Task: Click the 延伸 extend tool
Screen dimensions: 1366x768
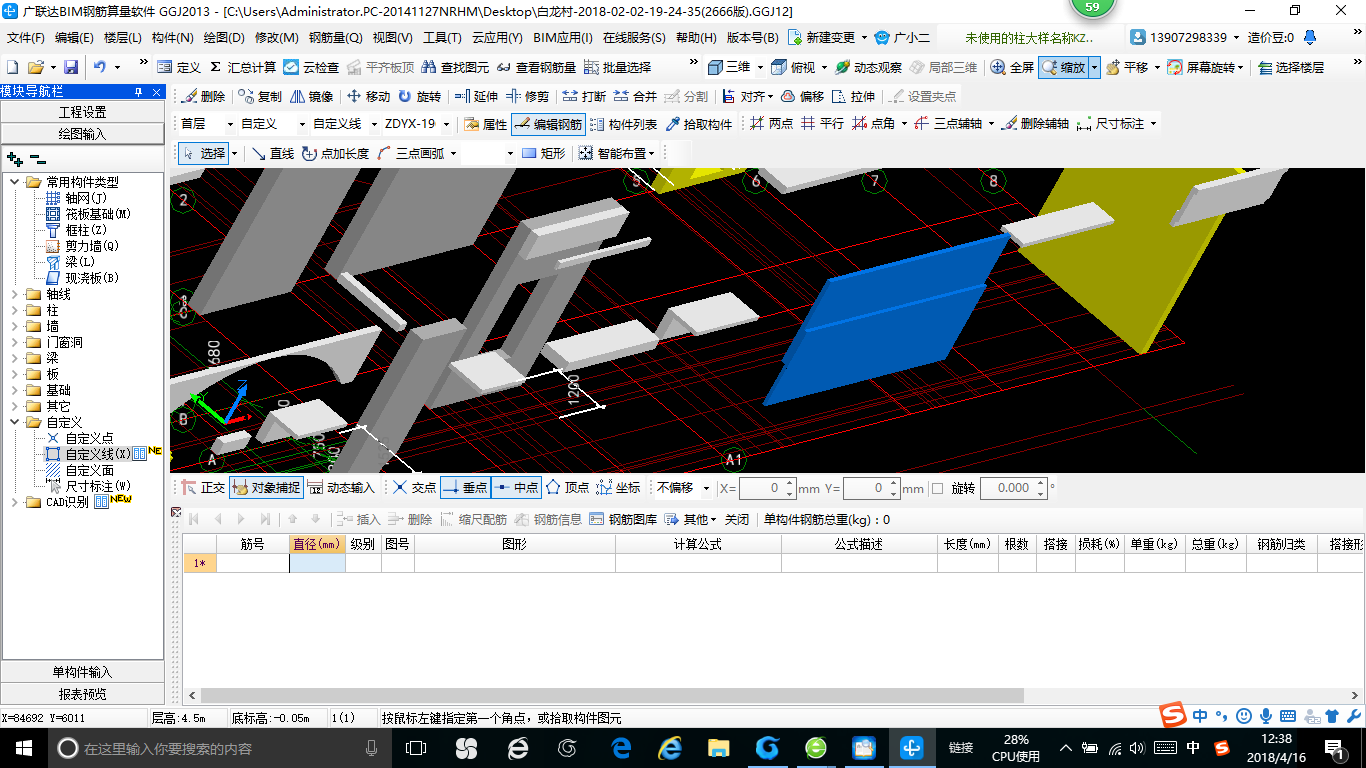Action: (x=476, y=96)
